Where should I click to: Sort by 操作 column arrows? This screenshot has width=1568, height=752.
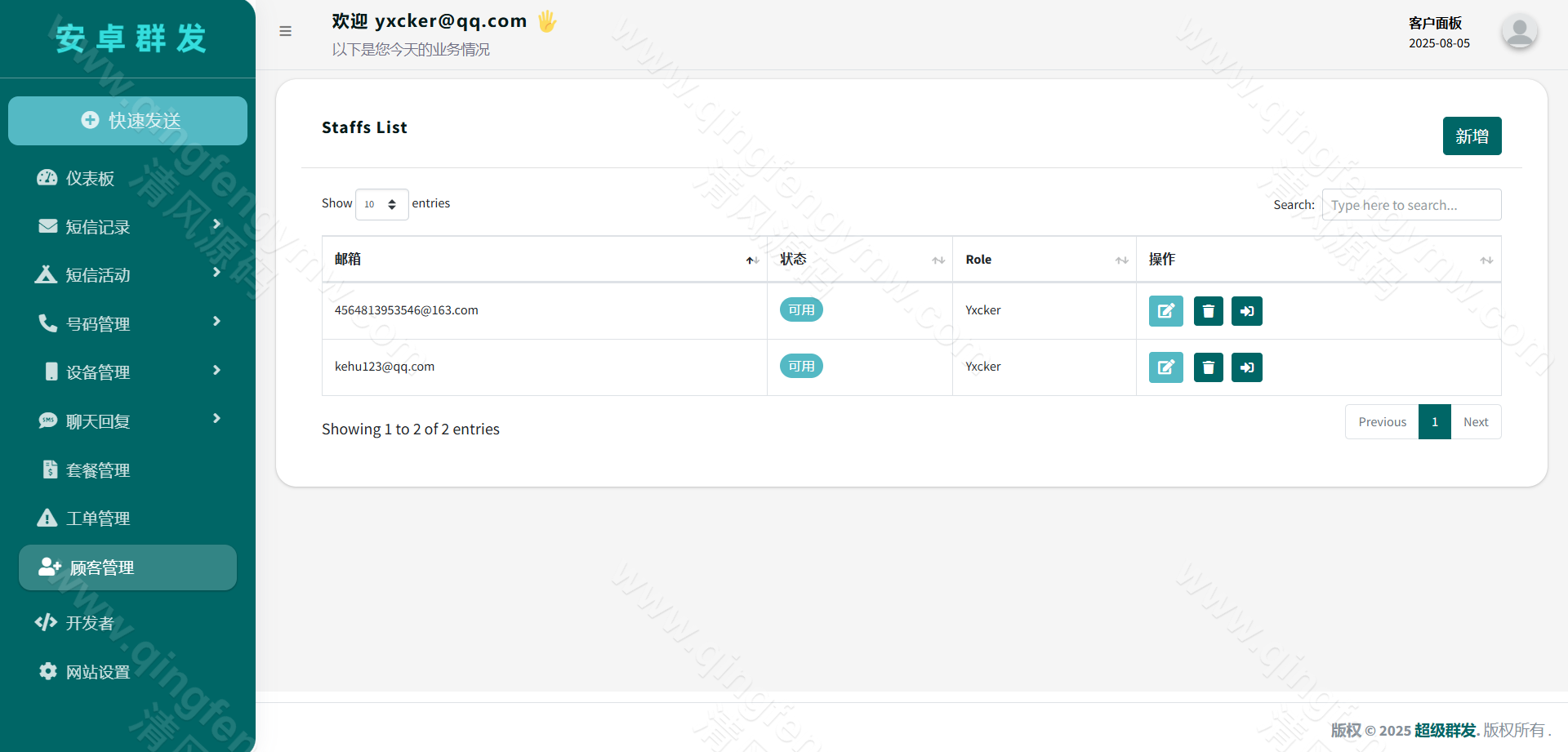click(x=1486, y=260)
